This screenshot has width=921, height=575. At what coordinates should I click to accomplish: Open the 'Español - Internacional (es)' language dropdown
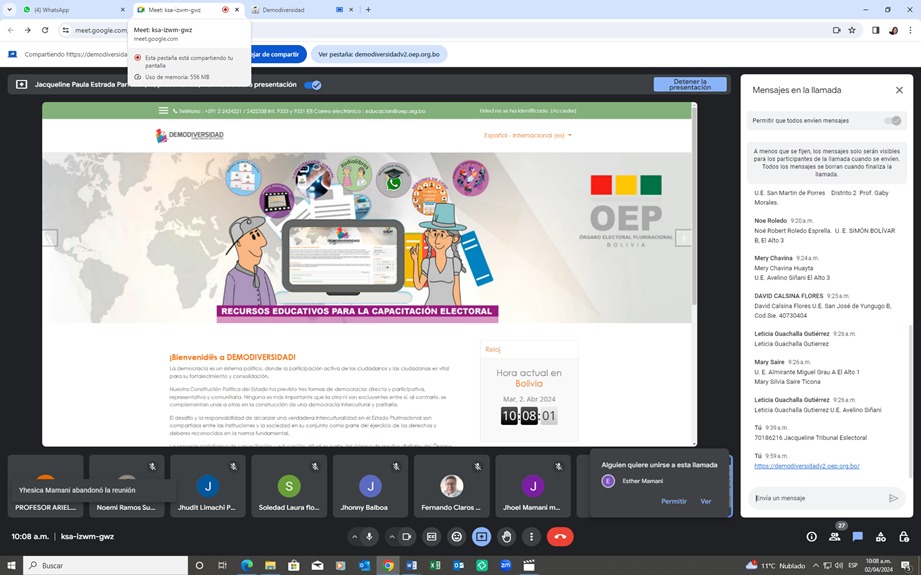[x=528, y=135]
